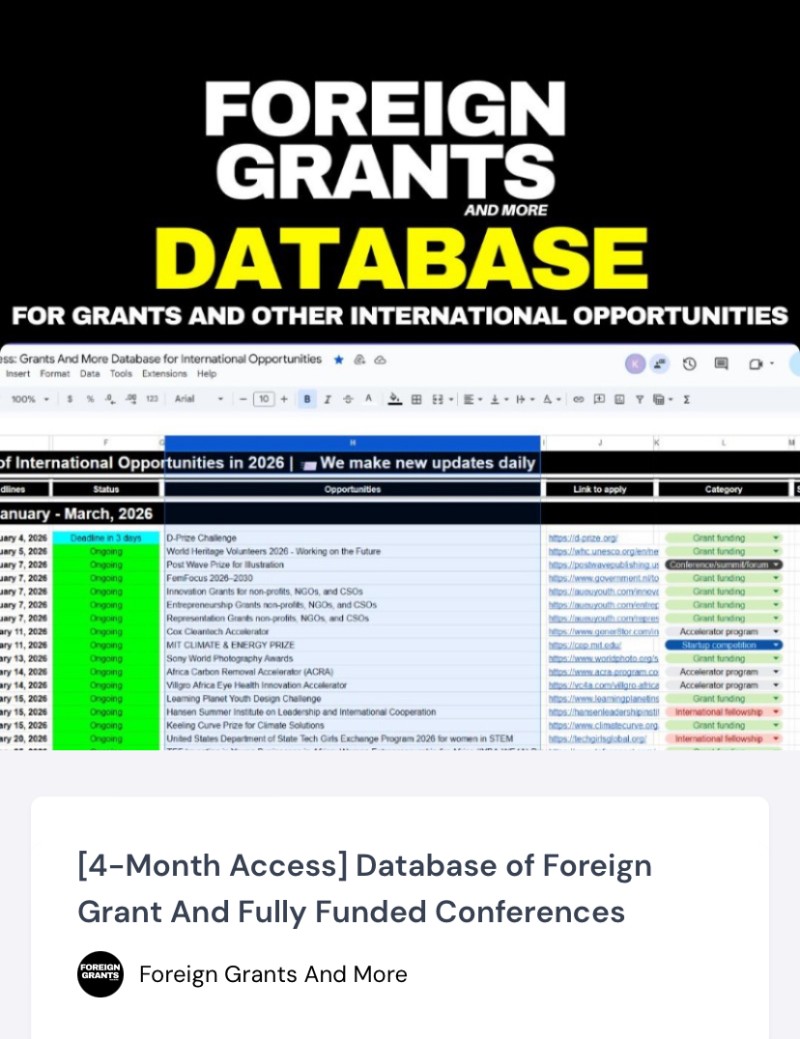Insert a comment with the toolbar icon
800x1039 pixels.
click(x=599, y=399)
